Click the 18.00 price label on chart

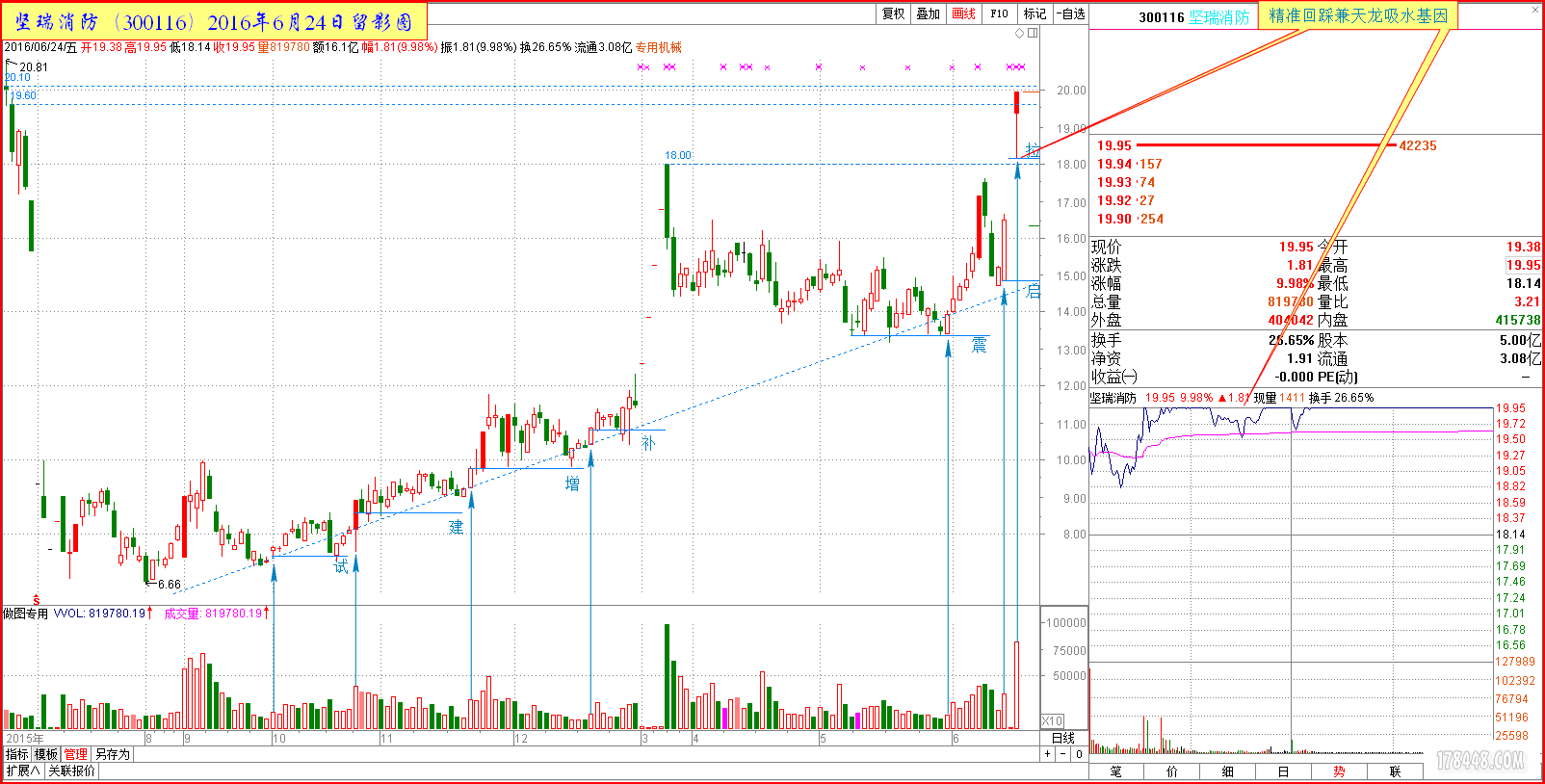678,155
